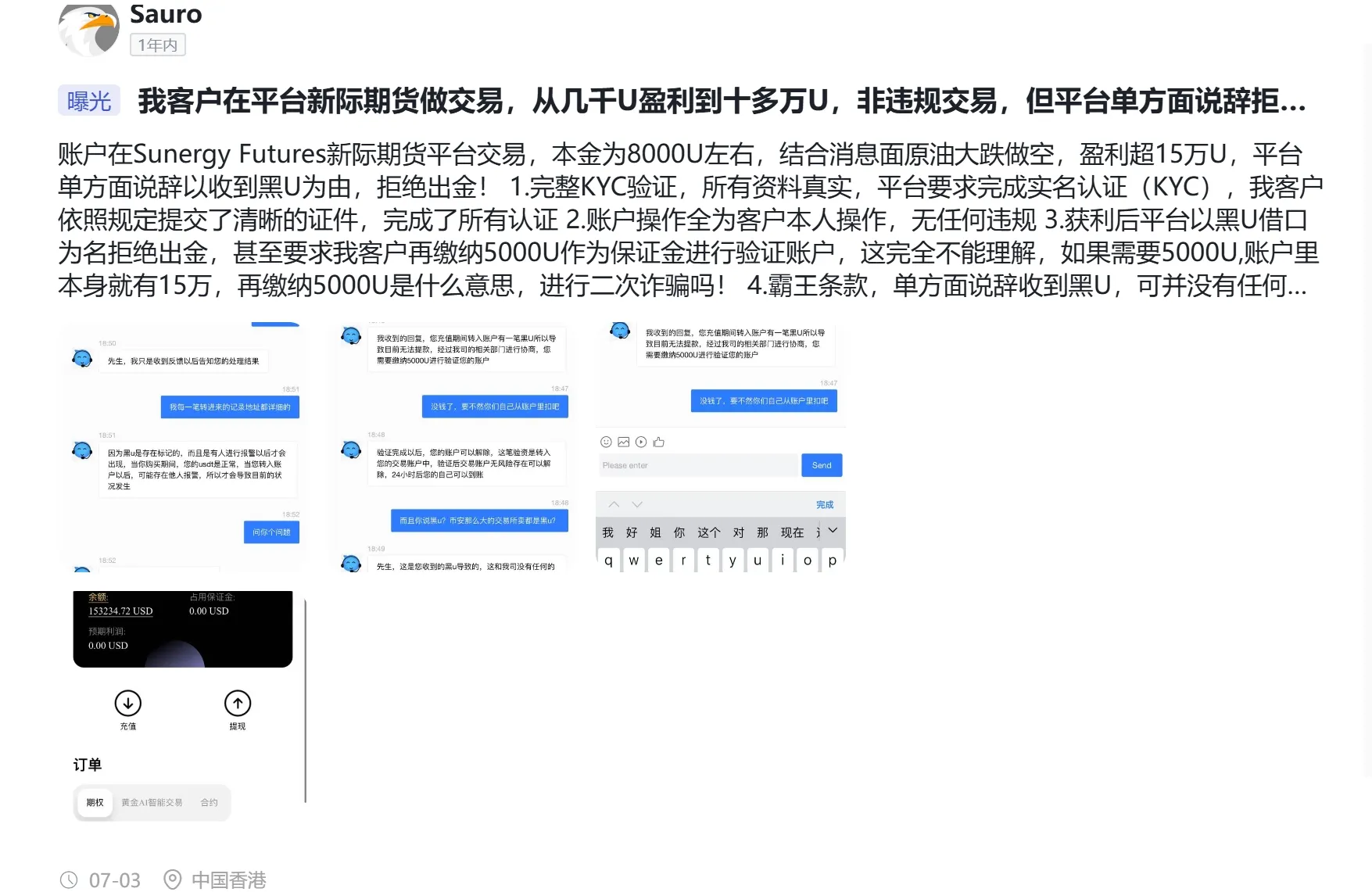Click the blue bubble "我每一笔转进来的记录地址都详细的"
Image resolution: width=1372 pixels, height=892 pixels.
pos(230,407)
